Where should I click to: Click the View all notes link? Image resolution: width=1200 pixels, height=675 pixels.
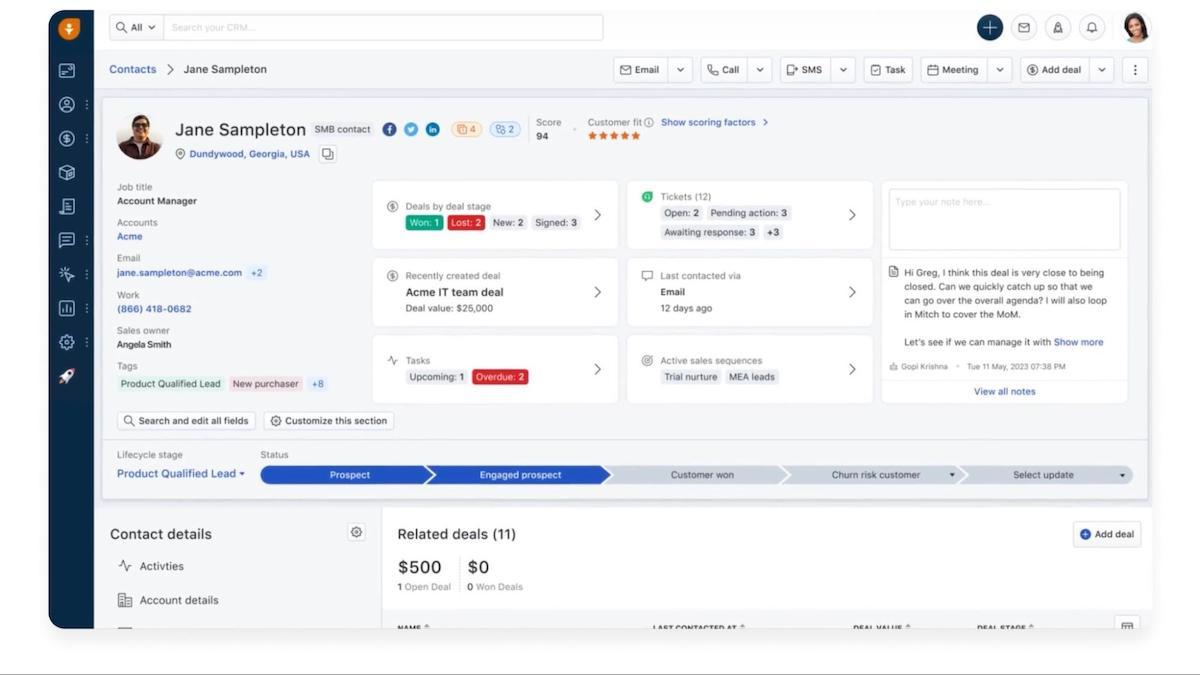[x=1004, y=391]
